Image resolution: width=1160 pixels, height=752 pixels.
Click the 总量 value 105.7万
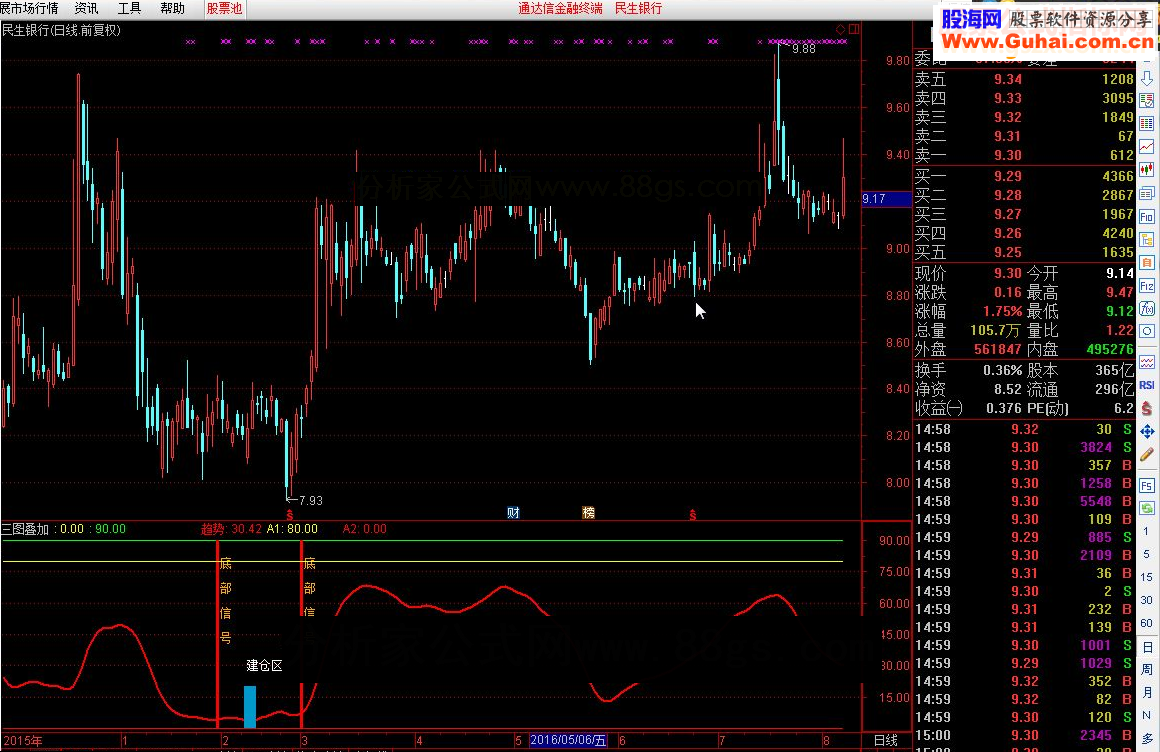(x=995, y=330)
